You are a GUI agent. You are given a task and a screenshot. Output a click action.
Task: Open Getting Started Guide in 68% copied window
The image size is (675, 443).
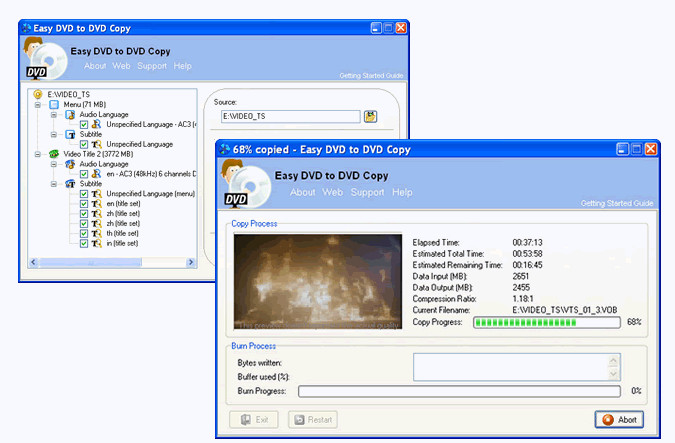[616, 203]
